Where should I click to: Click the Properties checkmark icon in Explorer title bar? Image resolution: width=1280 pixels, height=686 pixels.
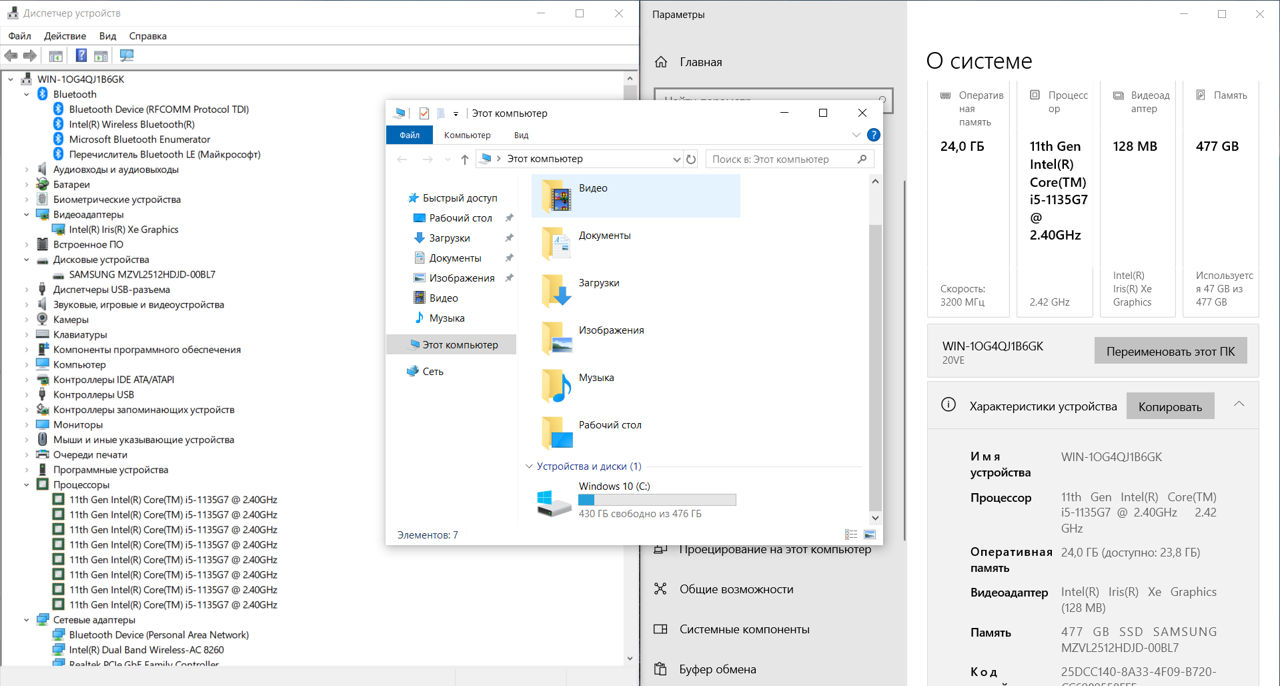pos(424,113)
